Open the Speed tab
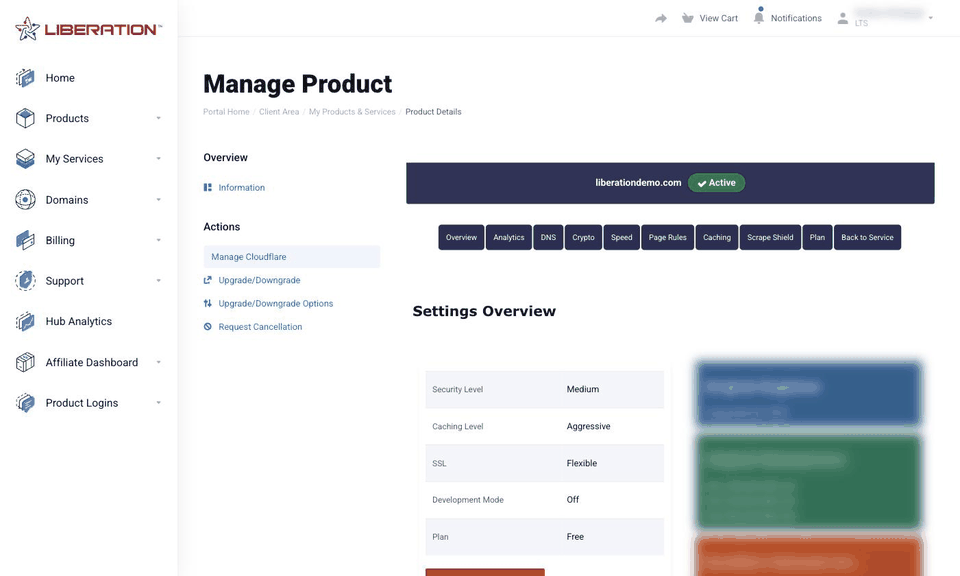The height and width of the screenshot is (576, 960). point(621,238)
